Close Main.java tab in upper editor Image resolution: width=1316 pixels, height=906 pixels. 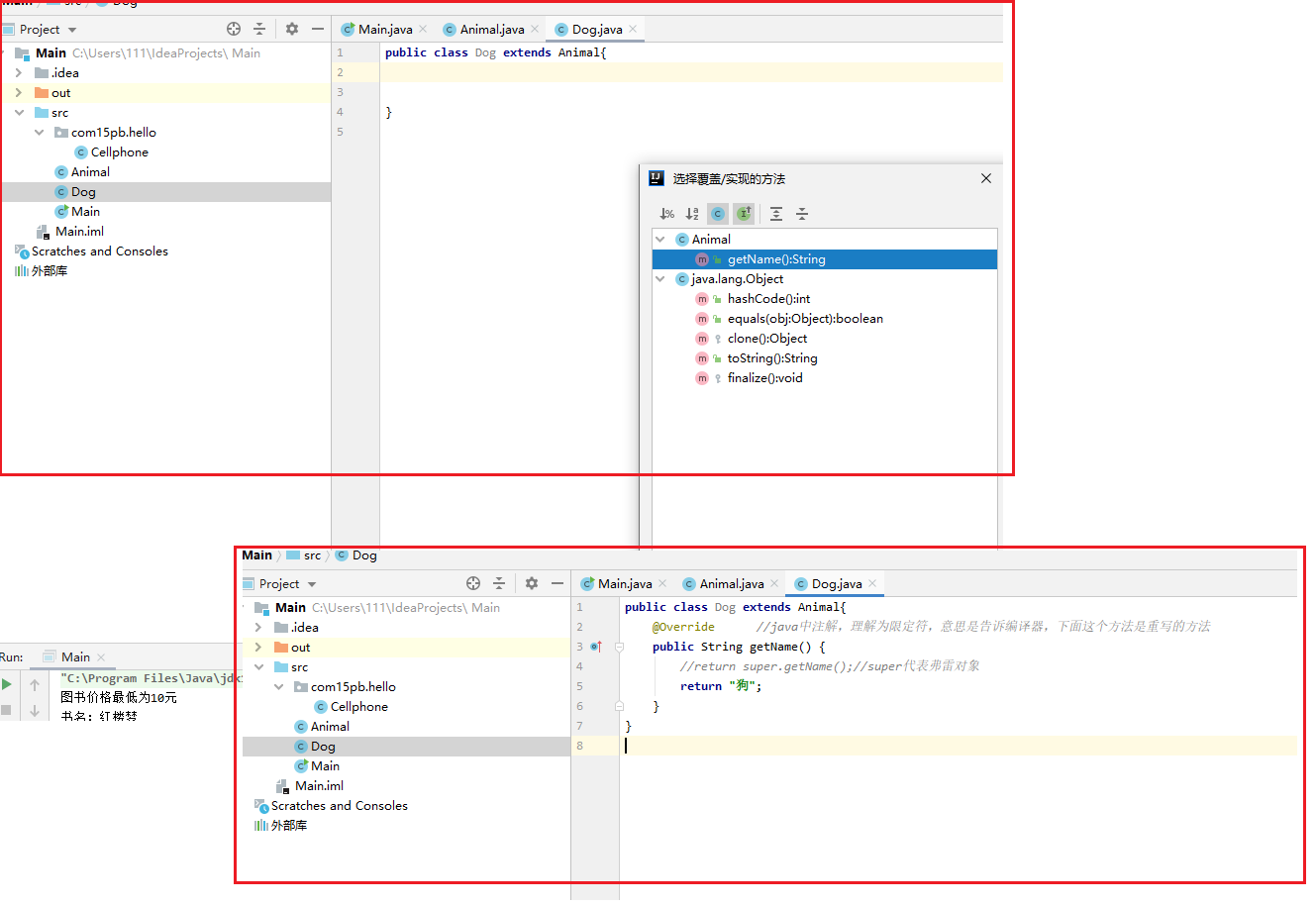[x=423, y=29]
